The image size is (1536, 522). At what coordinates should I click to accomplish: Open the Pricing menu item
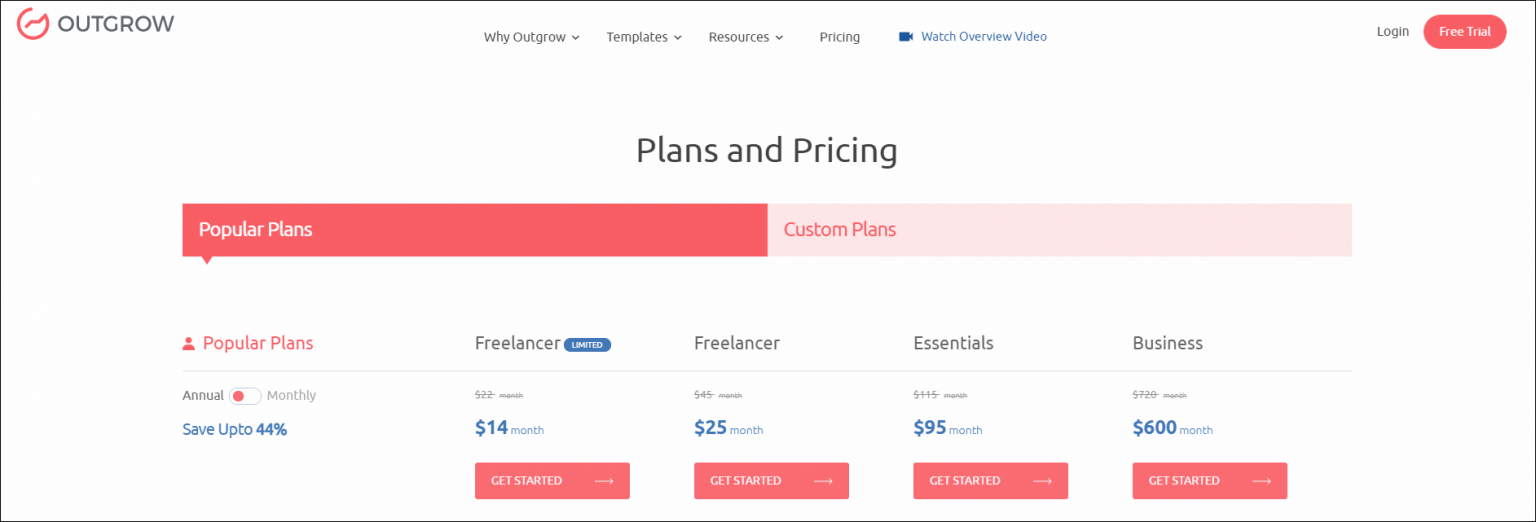click(x=839, y=37)
